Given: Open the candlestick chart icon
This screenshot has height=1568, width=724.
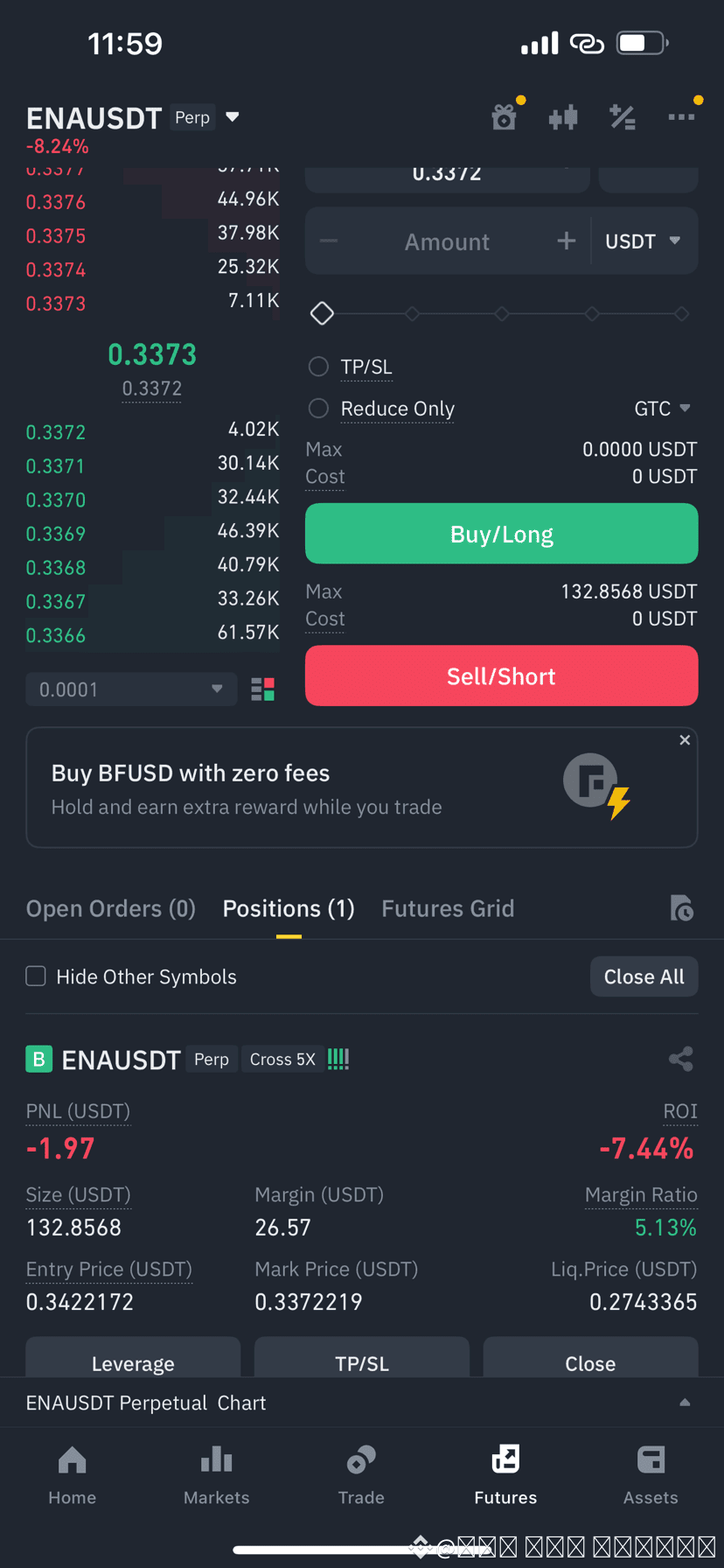Looking at the screenshot, I should coord(563,117).
